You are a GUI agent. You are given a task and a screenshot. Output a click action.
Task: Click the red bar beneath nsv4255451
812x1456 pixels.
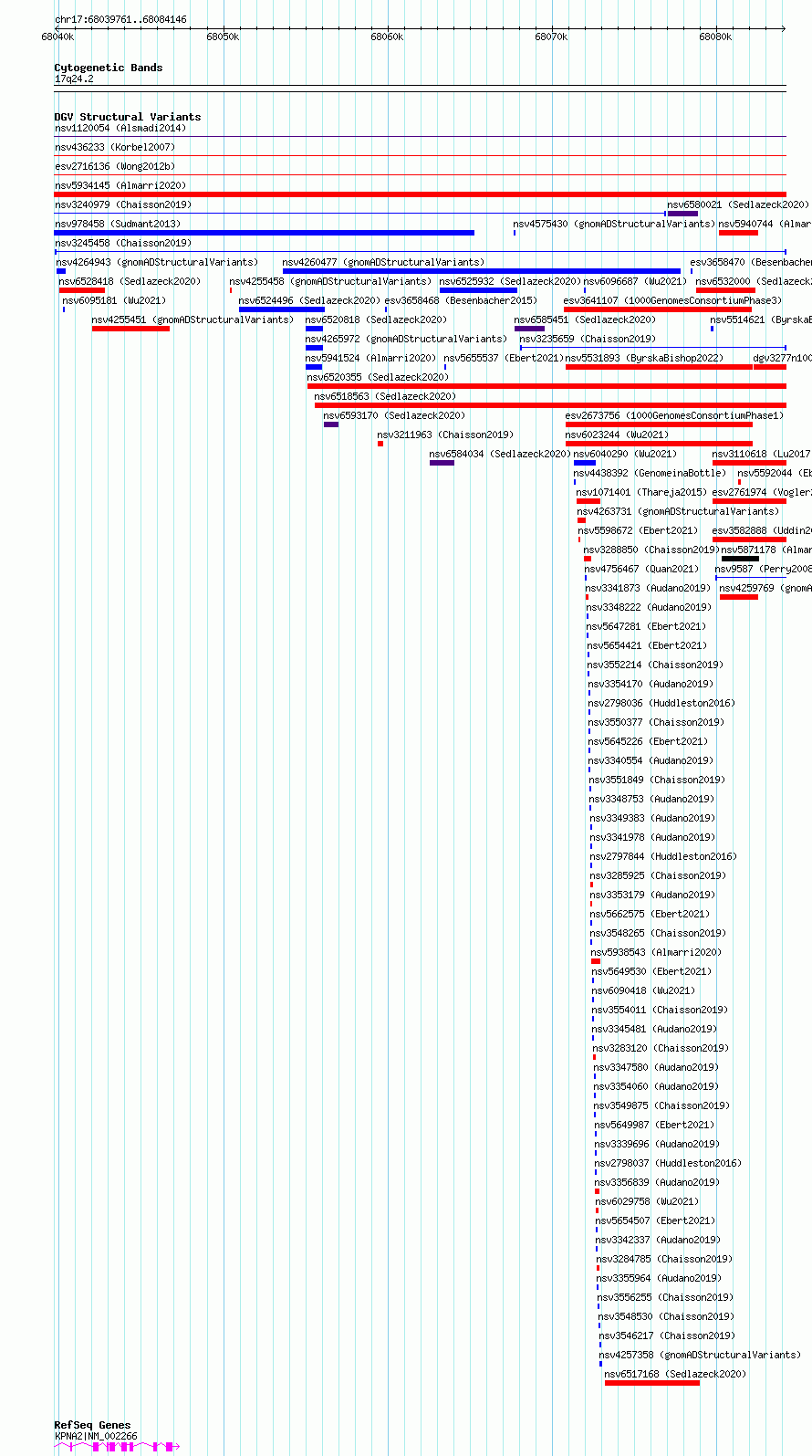click(x=130, y=329)
